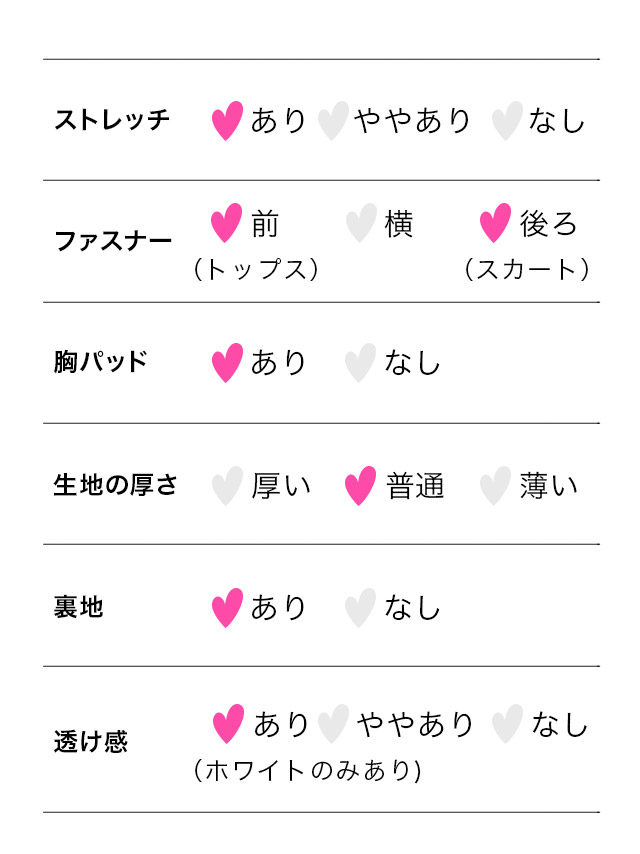Click pink heart for 裏地 あり
Image resolution: width=640 pixels, height=854 pixels.
[227, 607]
